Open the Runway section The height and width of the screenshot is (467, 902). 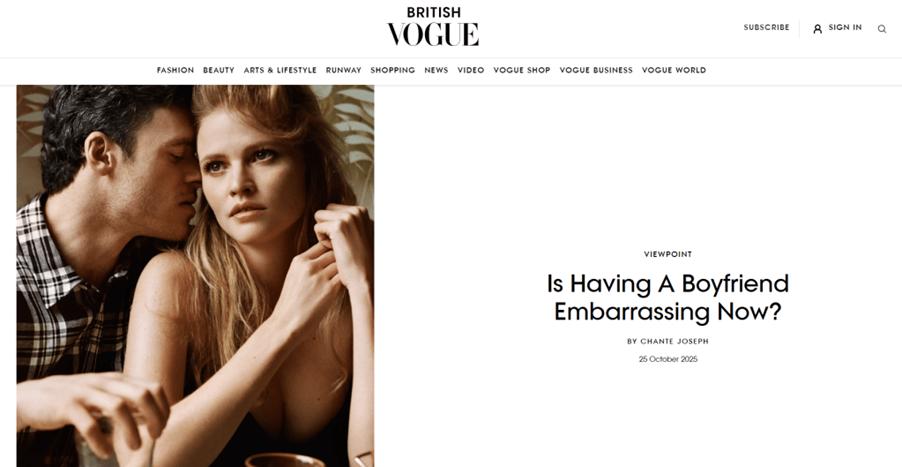343,70
